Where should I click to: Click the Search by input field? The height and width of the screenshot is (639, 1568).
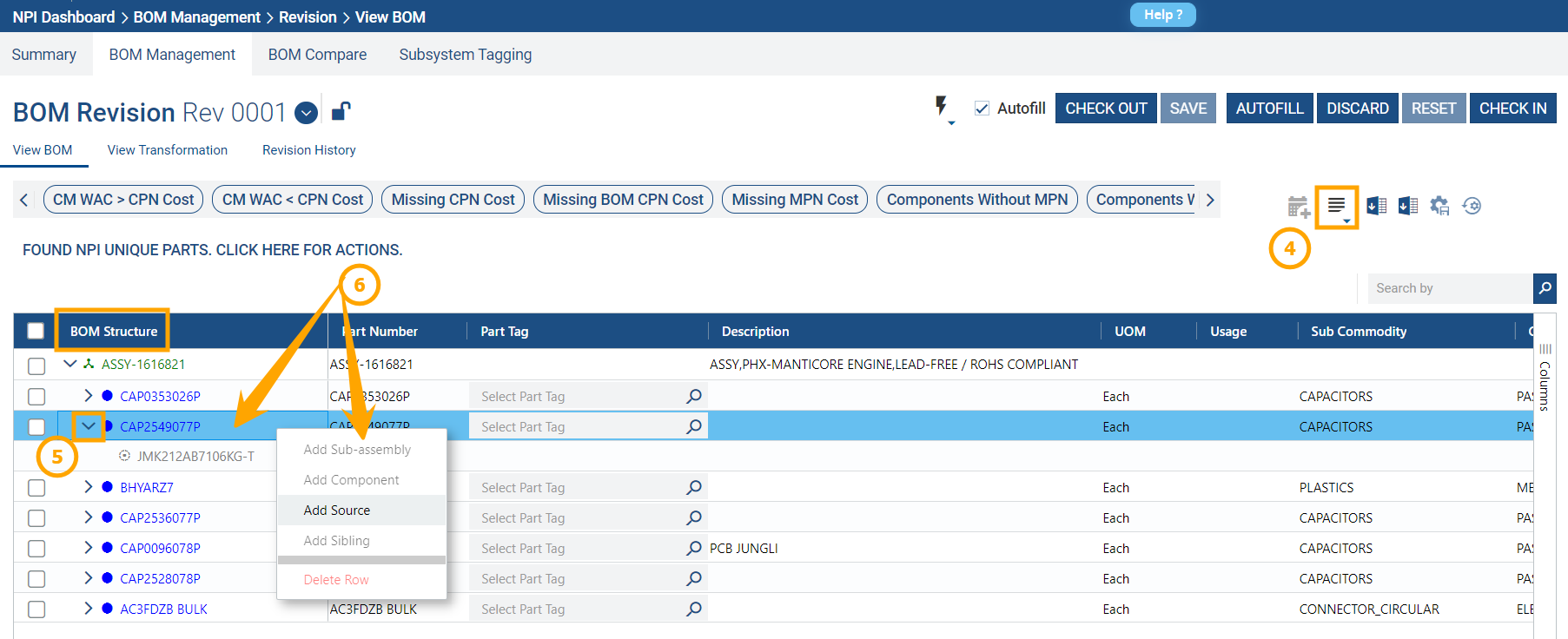[1449, 288]
